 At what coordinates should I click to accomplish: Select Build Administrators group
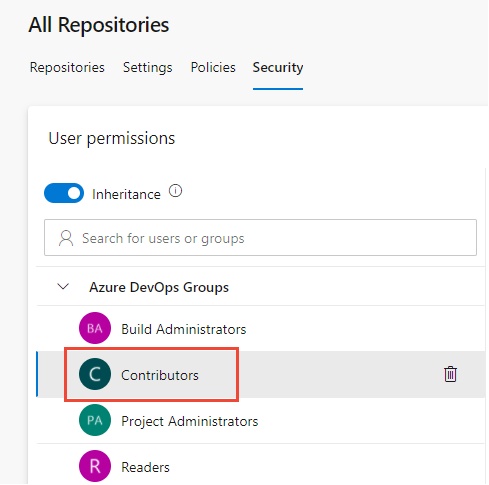[260, 329]
